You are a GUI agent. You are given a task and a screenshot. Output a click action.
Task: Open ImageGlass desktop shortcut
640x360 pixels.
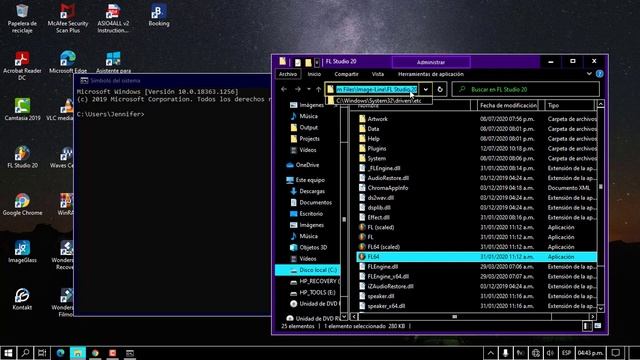[22, 251]
